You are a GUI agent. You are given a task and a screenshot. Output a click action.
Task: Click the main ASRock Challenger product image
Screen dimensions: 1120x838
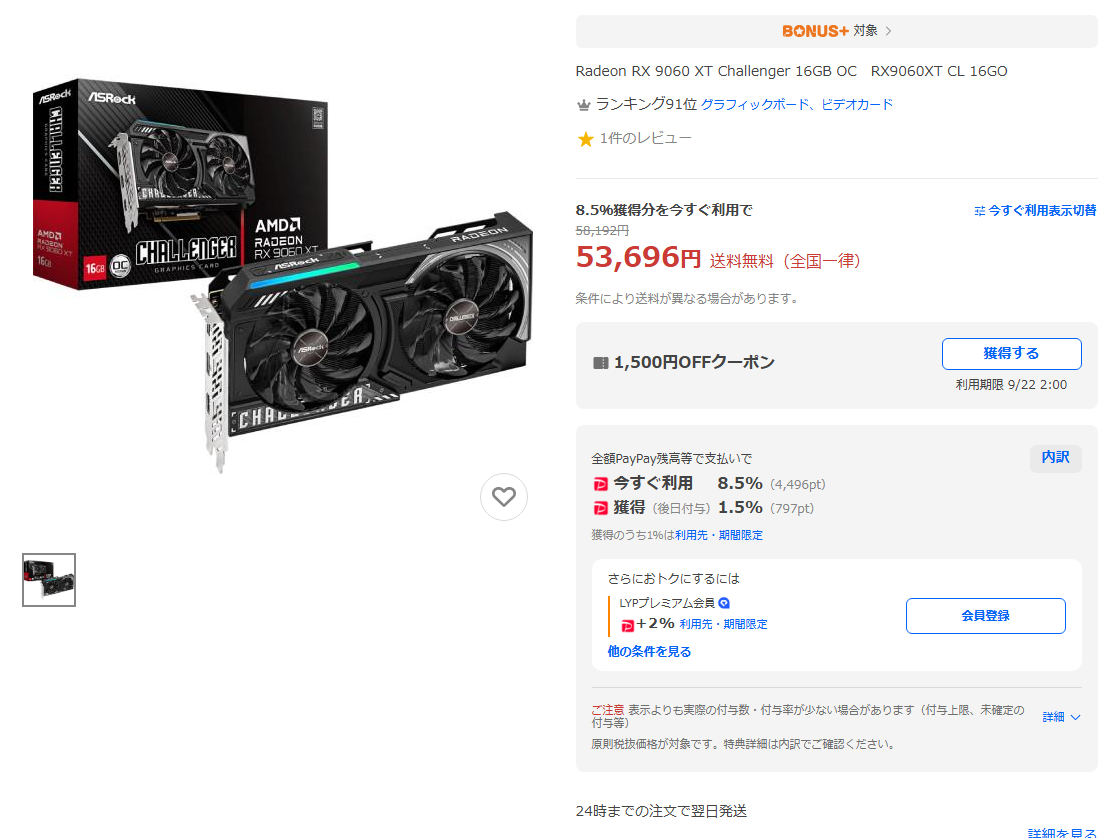(x=282, y=275)
